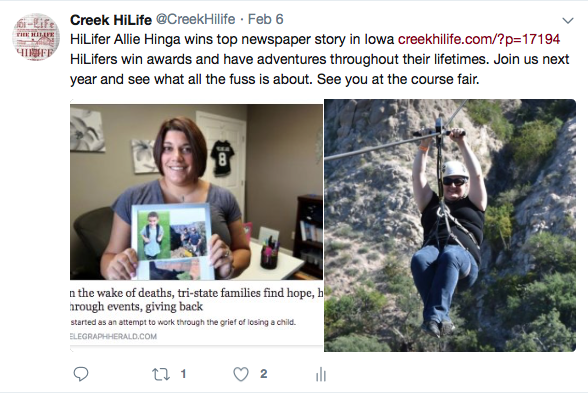Click the like count number 2
This screenshot has height=399, width=588.
click(264, 374)
